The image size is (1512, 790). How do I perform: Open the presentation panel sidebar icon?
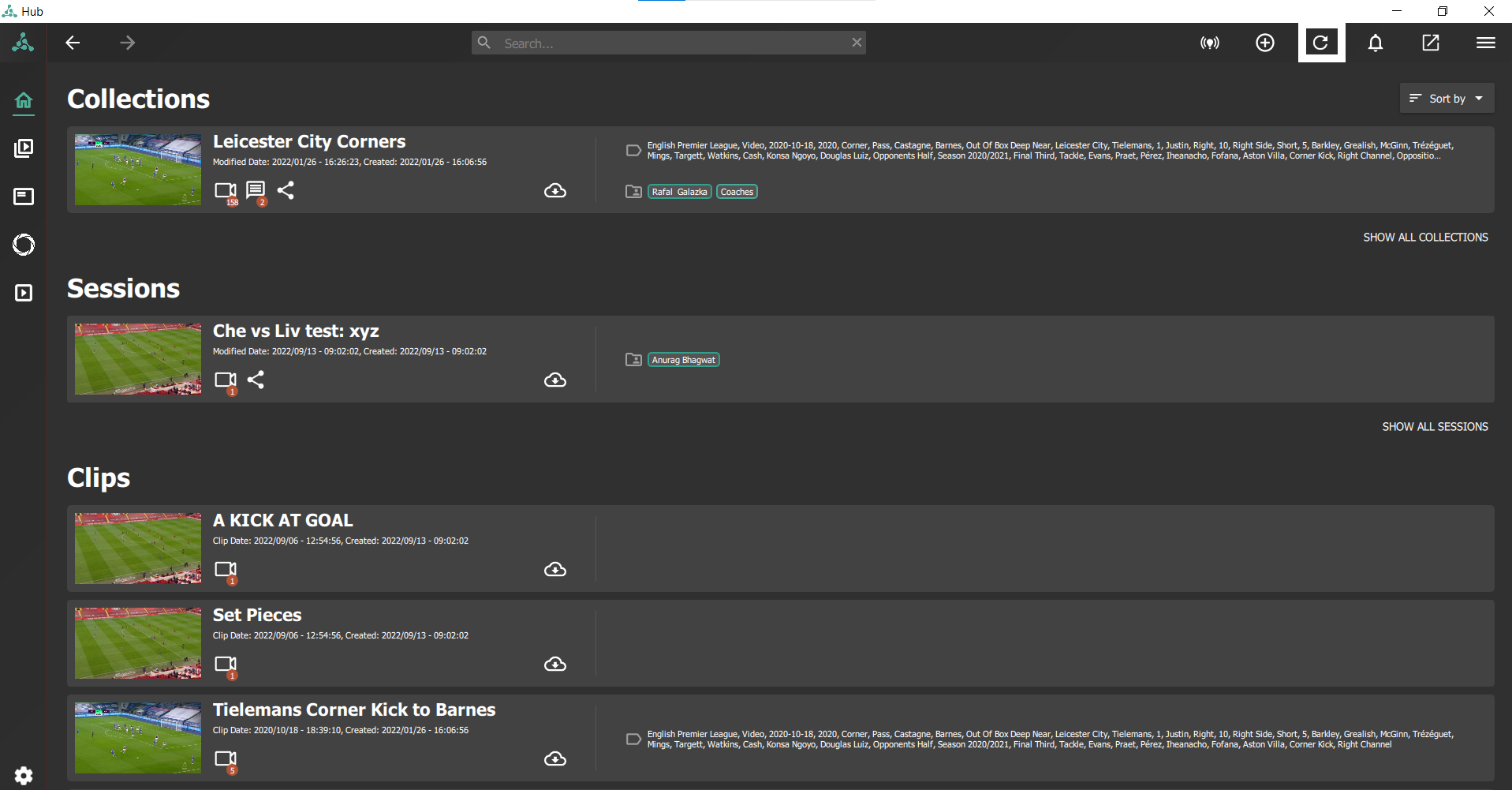24,197
